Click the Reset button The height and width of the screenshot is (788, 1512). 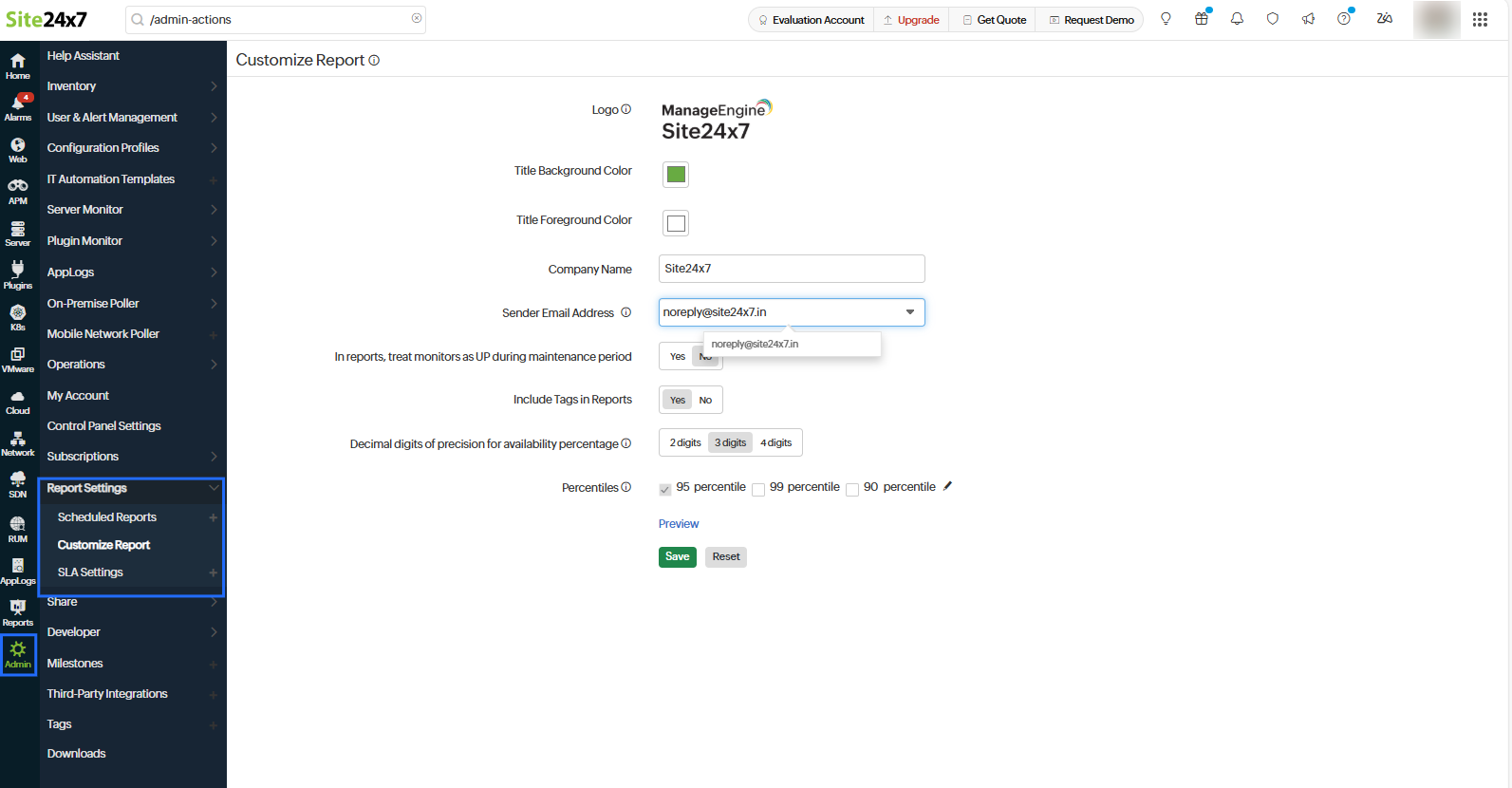click(x=726, y=557)
